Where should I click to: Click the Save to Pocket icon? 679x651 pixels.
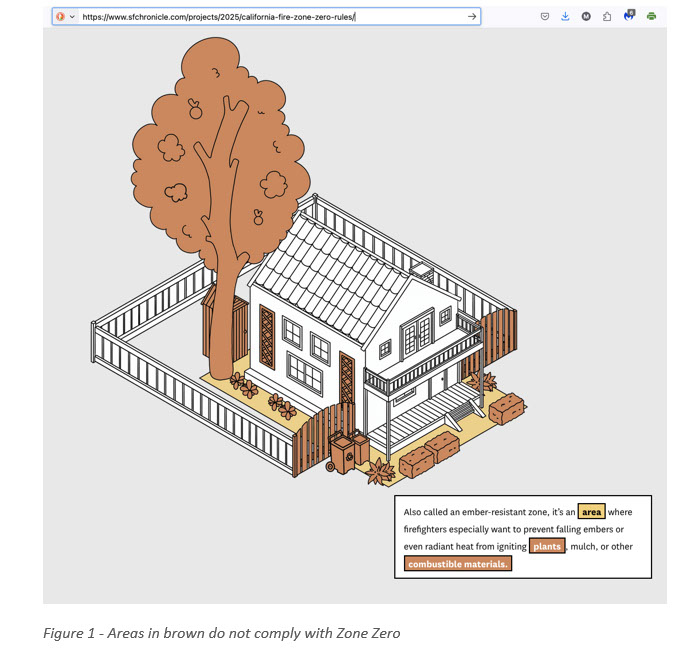[545, 17]
